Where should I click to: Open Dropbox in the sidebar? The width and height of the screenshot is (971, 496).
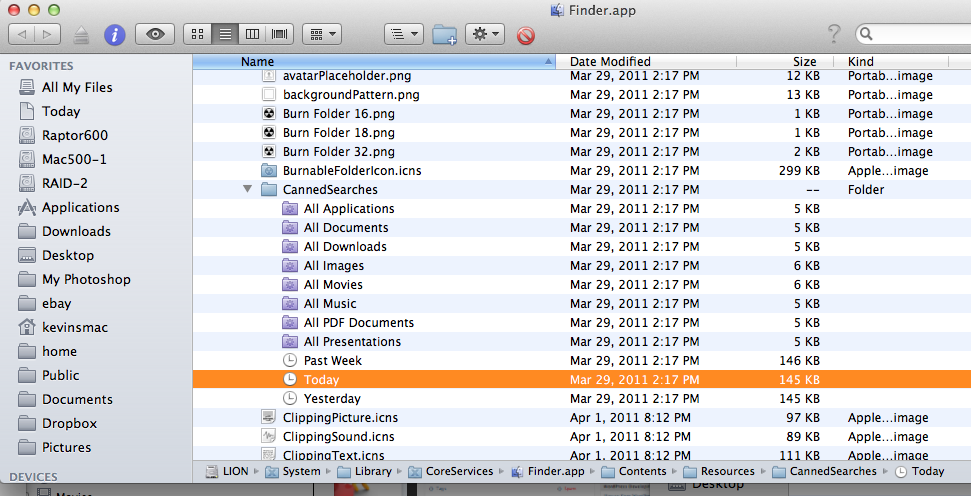pos(69,424)
